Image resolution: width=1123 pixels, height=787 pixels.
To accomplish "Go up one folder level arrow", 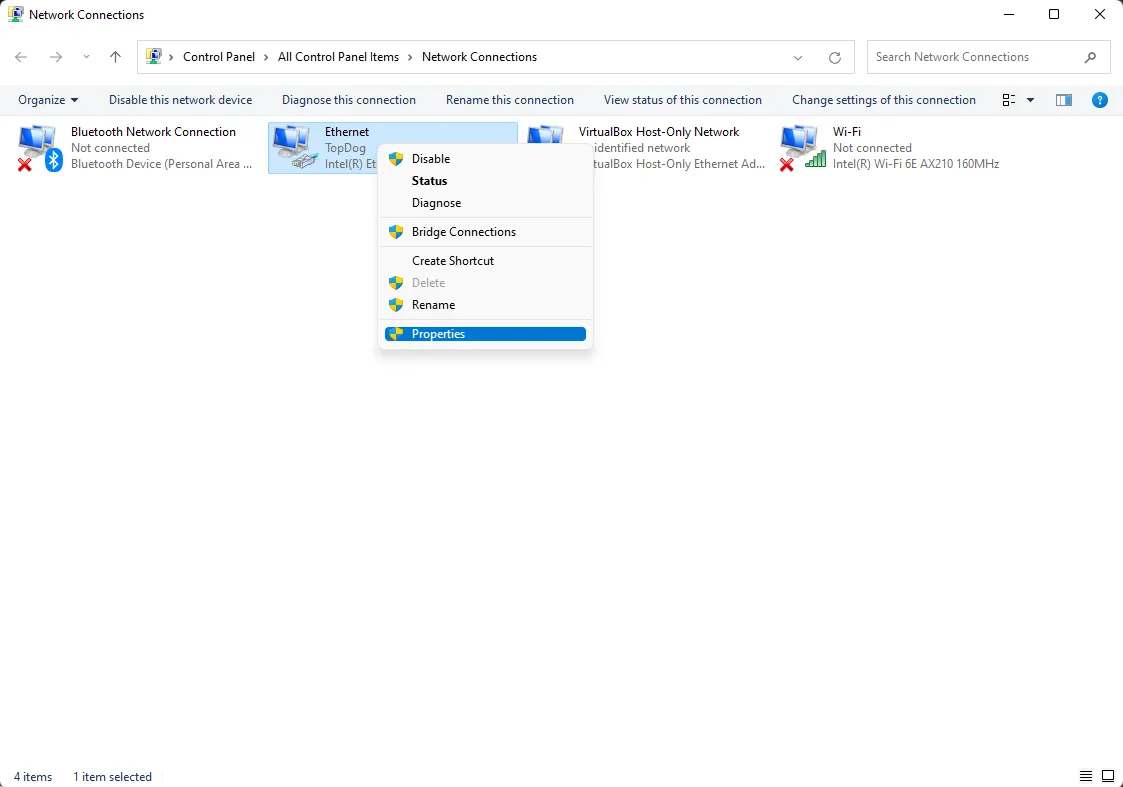I will tap(115, 58).
